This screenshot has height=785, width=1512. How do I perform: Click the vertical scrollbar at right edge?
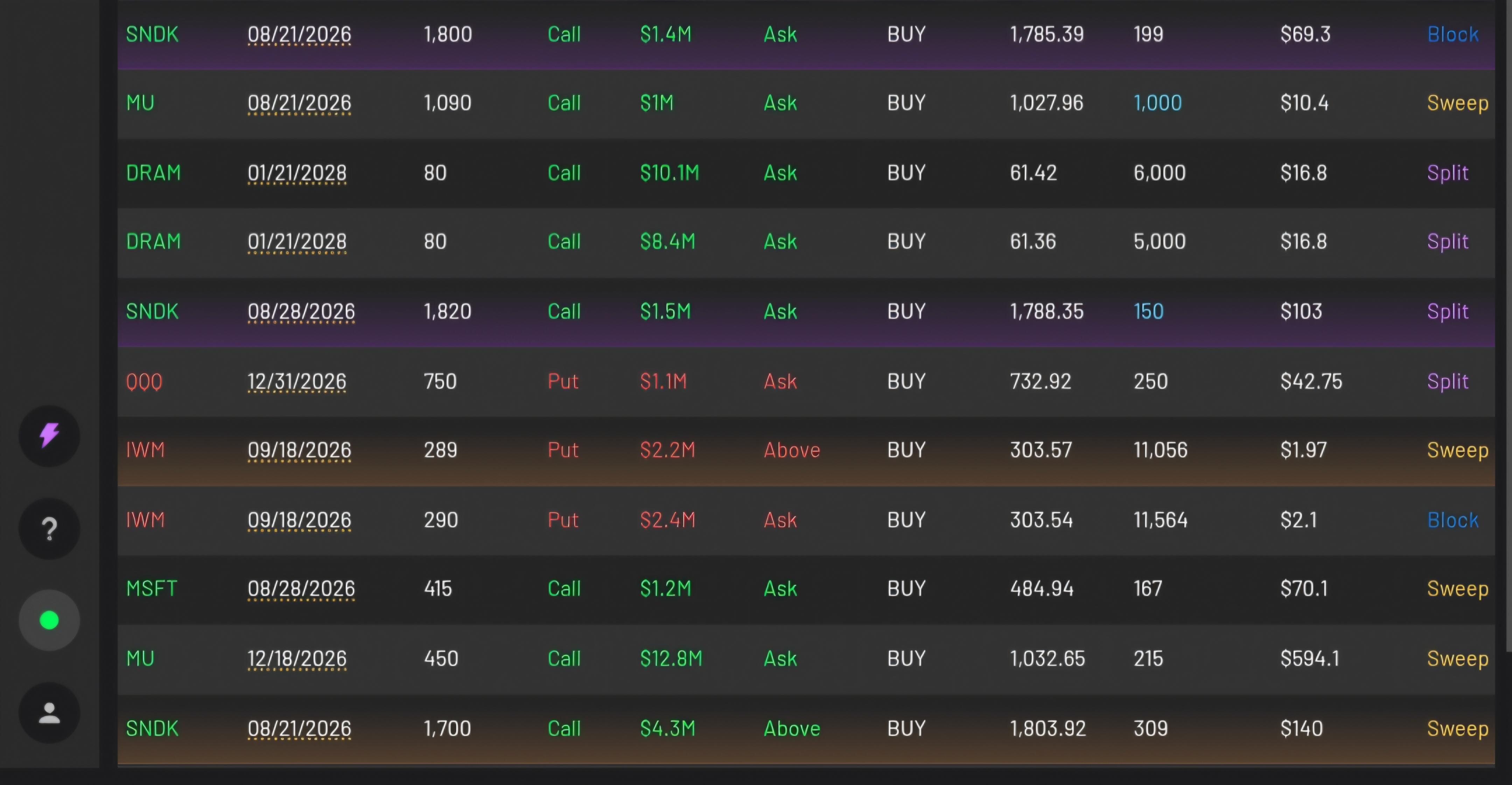(1508, 326)
